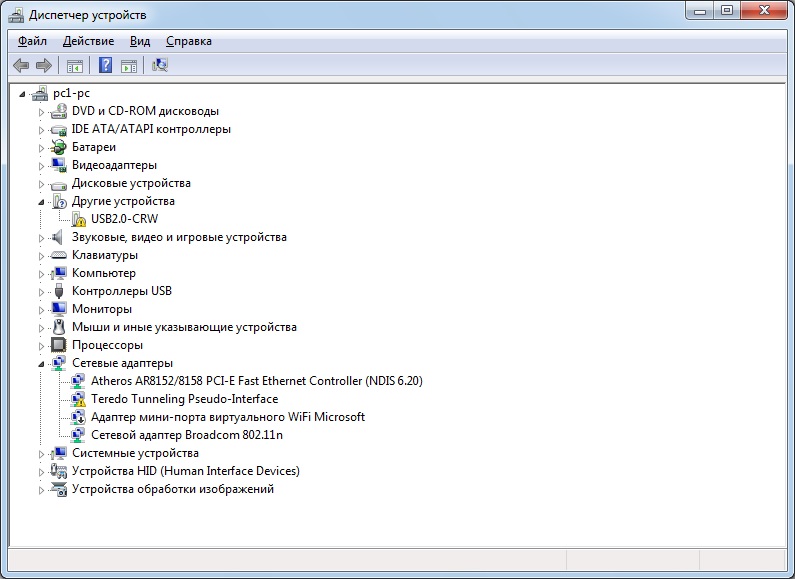Select Устройства HID (Human Interface Devices) label
Image resolution: width=795 pixels, height=579 pixels.
pos(186,471)
